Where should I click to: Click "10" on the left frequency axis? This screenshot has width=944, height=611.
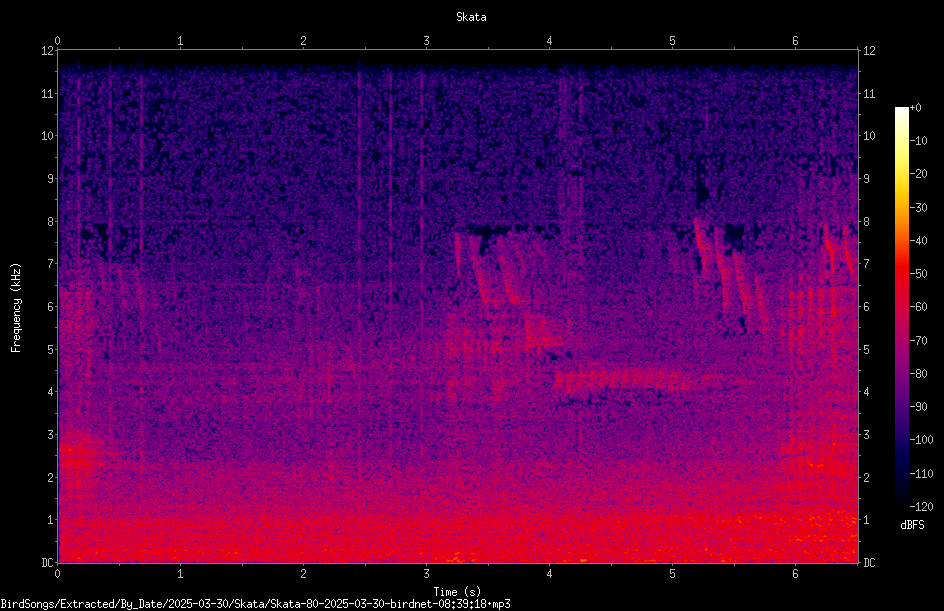(48, 136)
